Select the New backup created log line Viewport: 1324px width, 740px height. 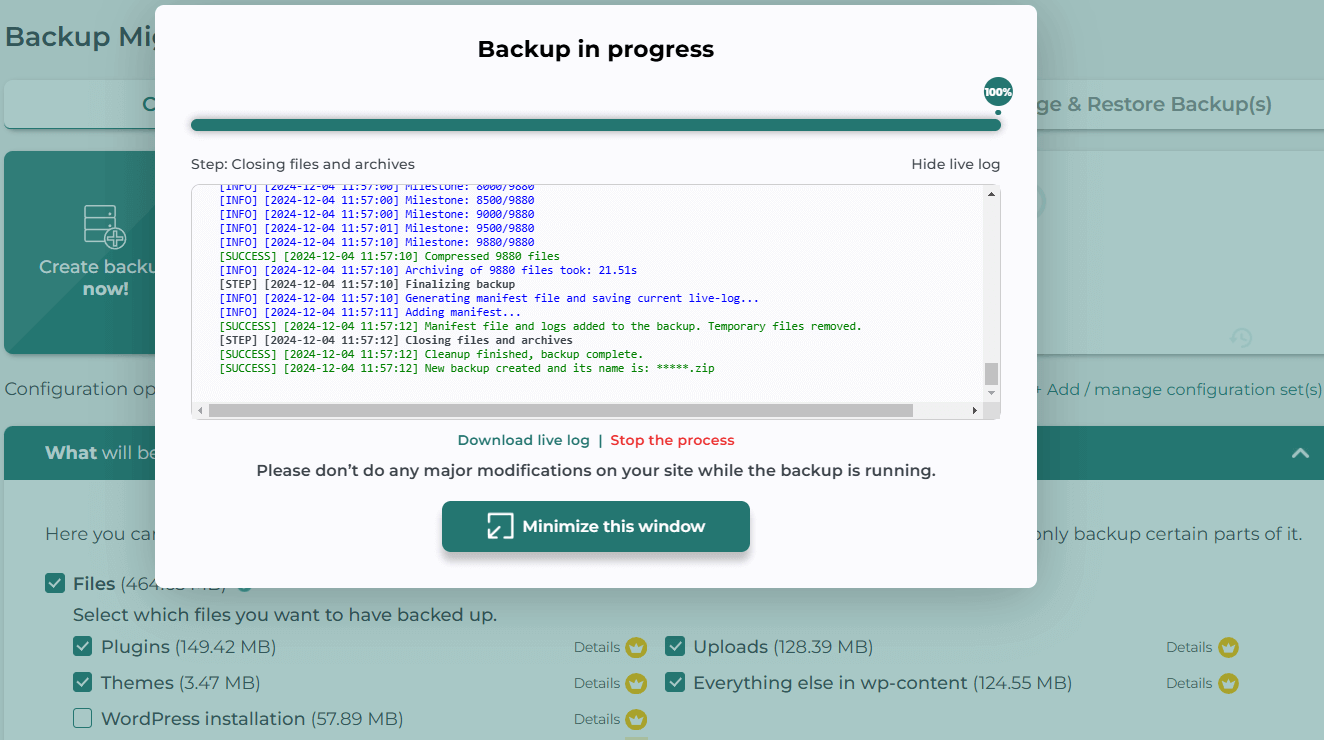467,368
